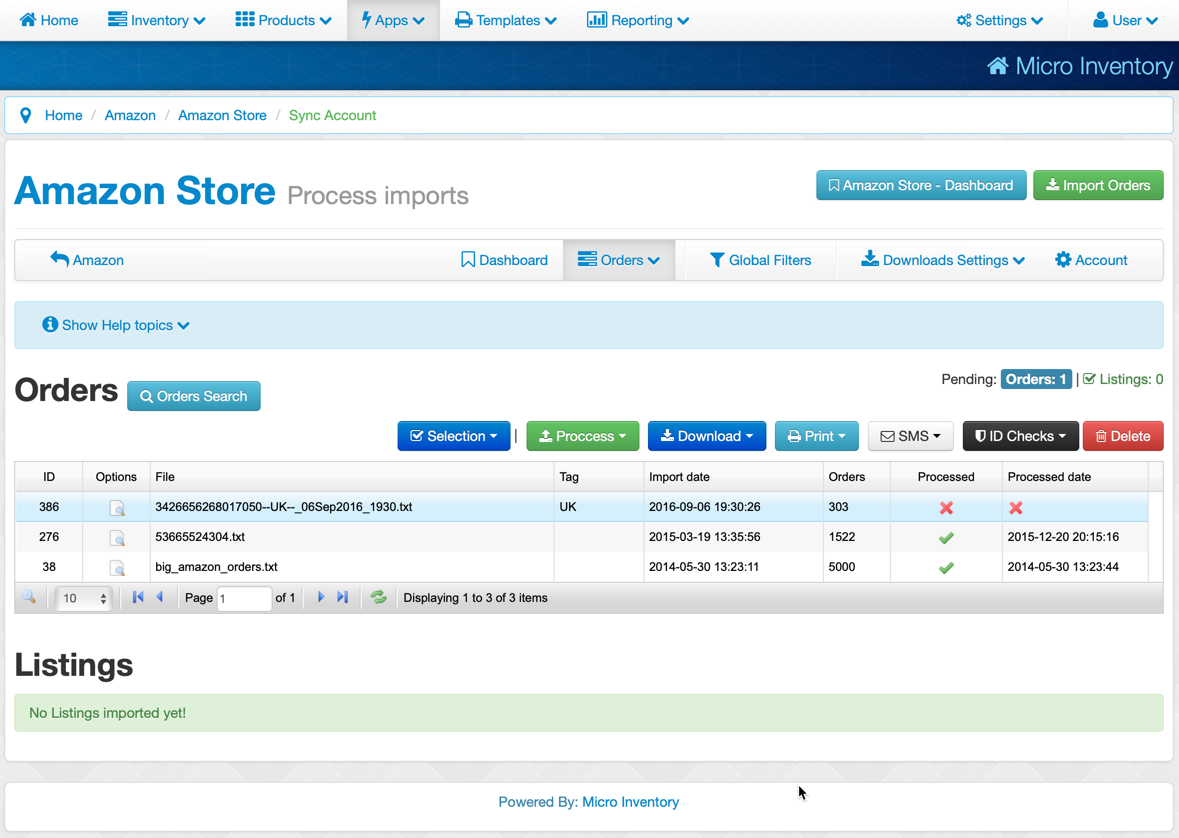Screen dimensions: 1179x838
Task: Open the Print dropdown button
Action: [817, 436]
